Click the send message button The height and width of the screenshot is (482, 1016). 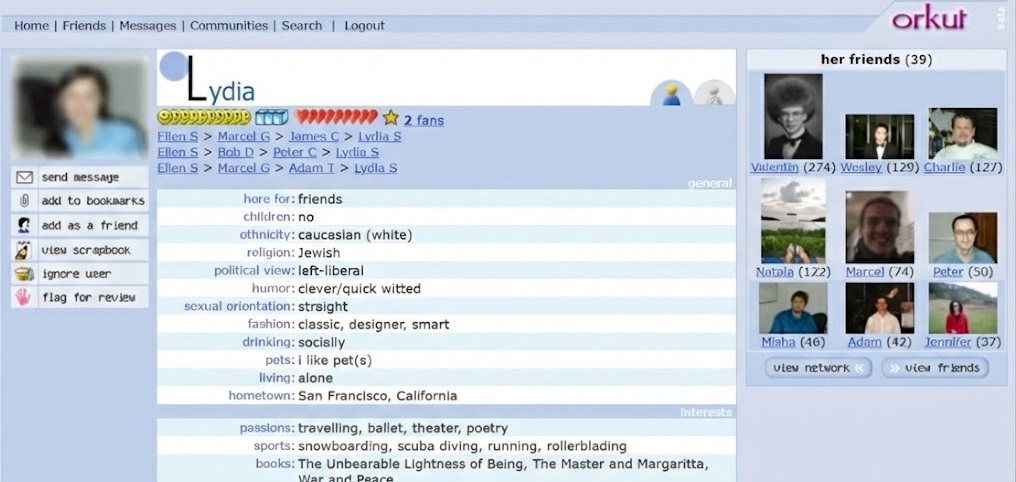tap(80, 177)
